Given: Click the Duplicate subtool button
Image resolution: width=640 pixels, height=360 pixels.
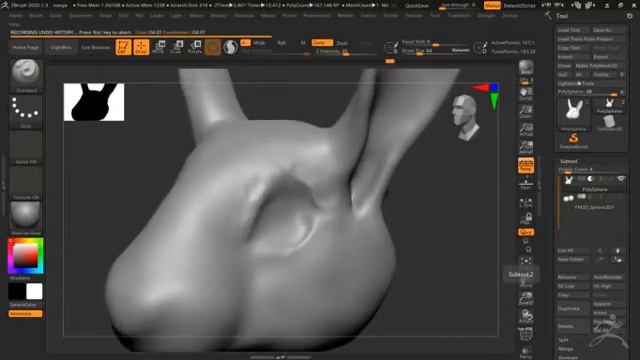Looking at the screenshot, I should 573,309.
